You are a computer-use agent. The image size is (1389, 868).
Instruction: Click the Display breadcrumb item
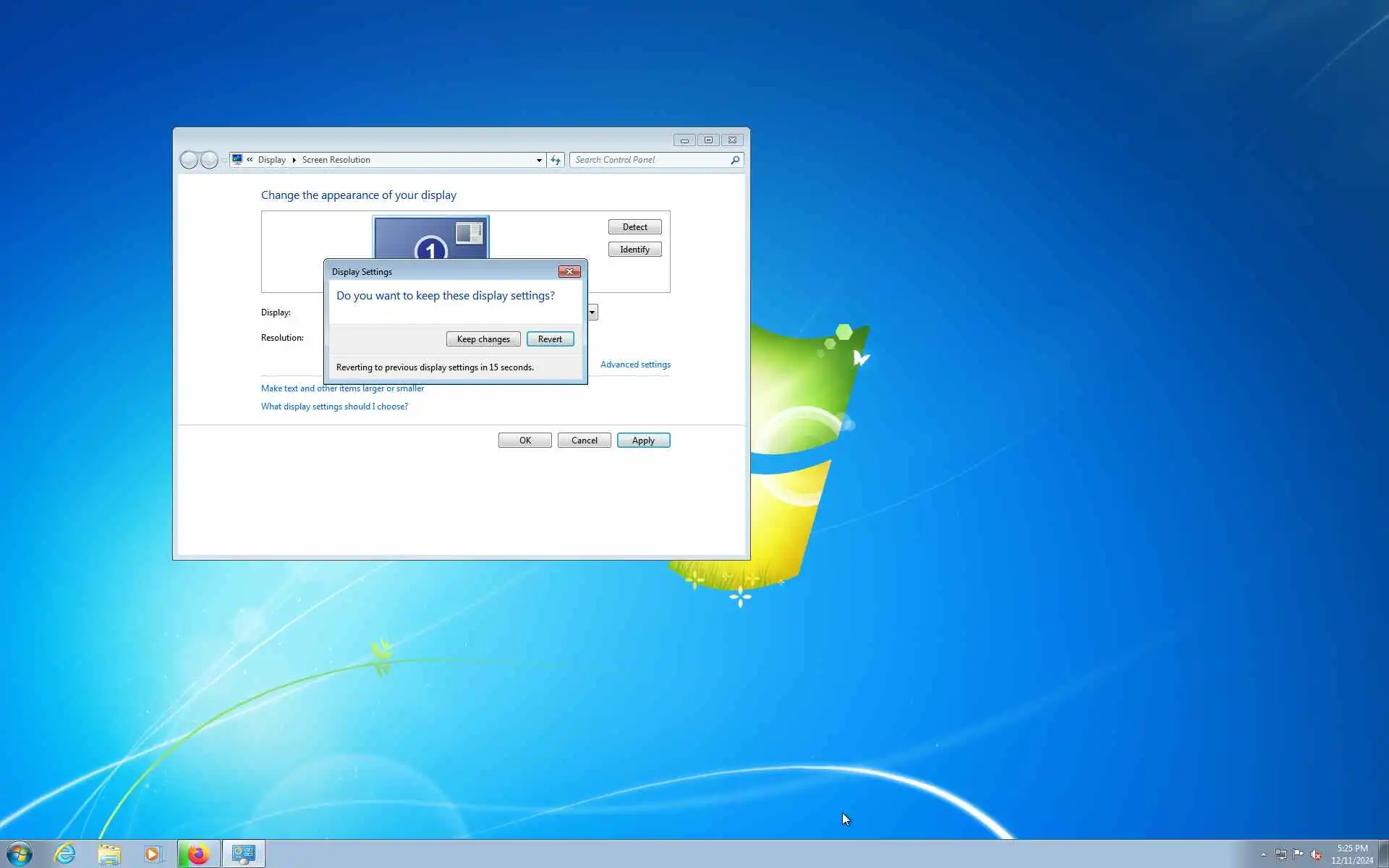pyautogui.click(x=271, y=160)
